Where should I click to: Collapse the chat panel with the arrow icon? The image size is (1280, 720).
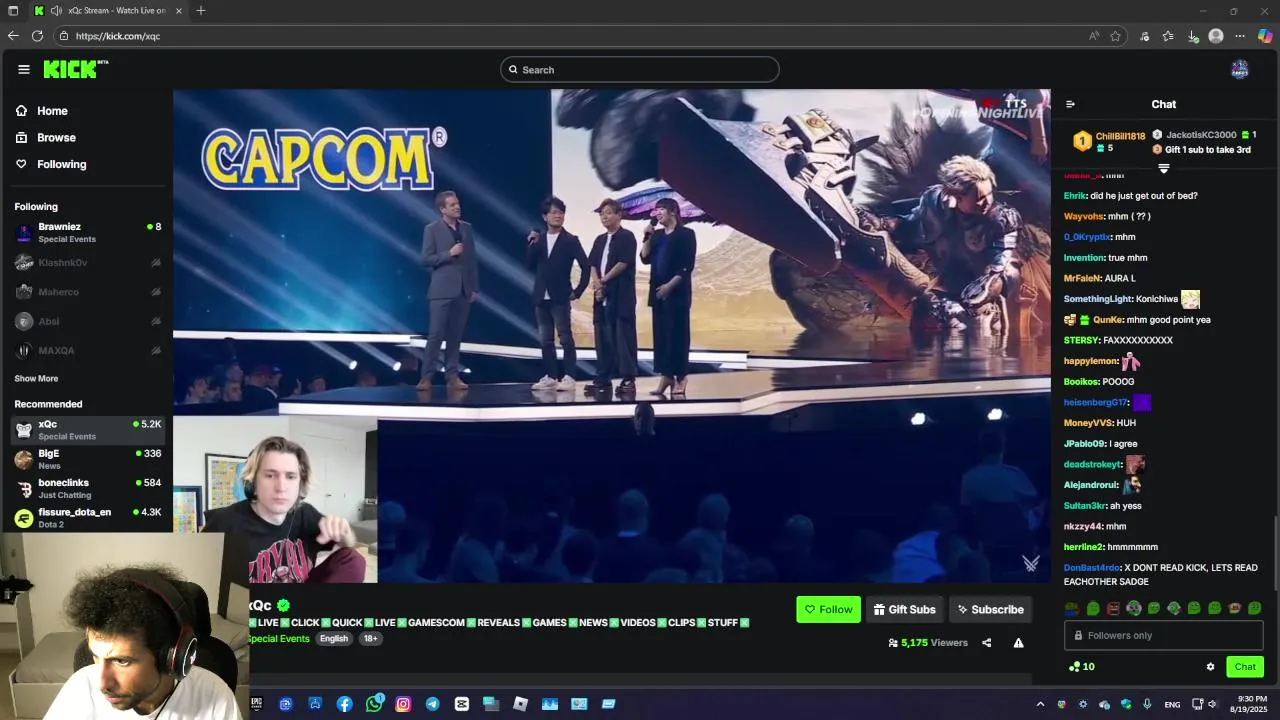pyautogui.click(x=1070, y=104)
